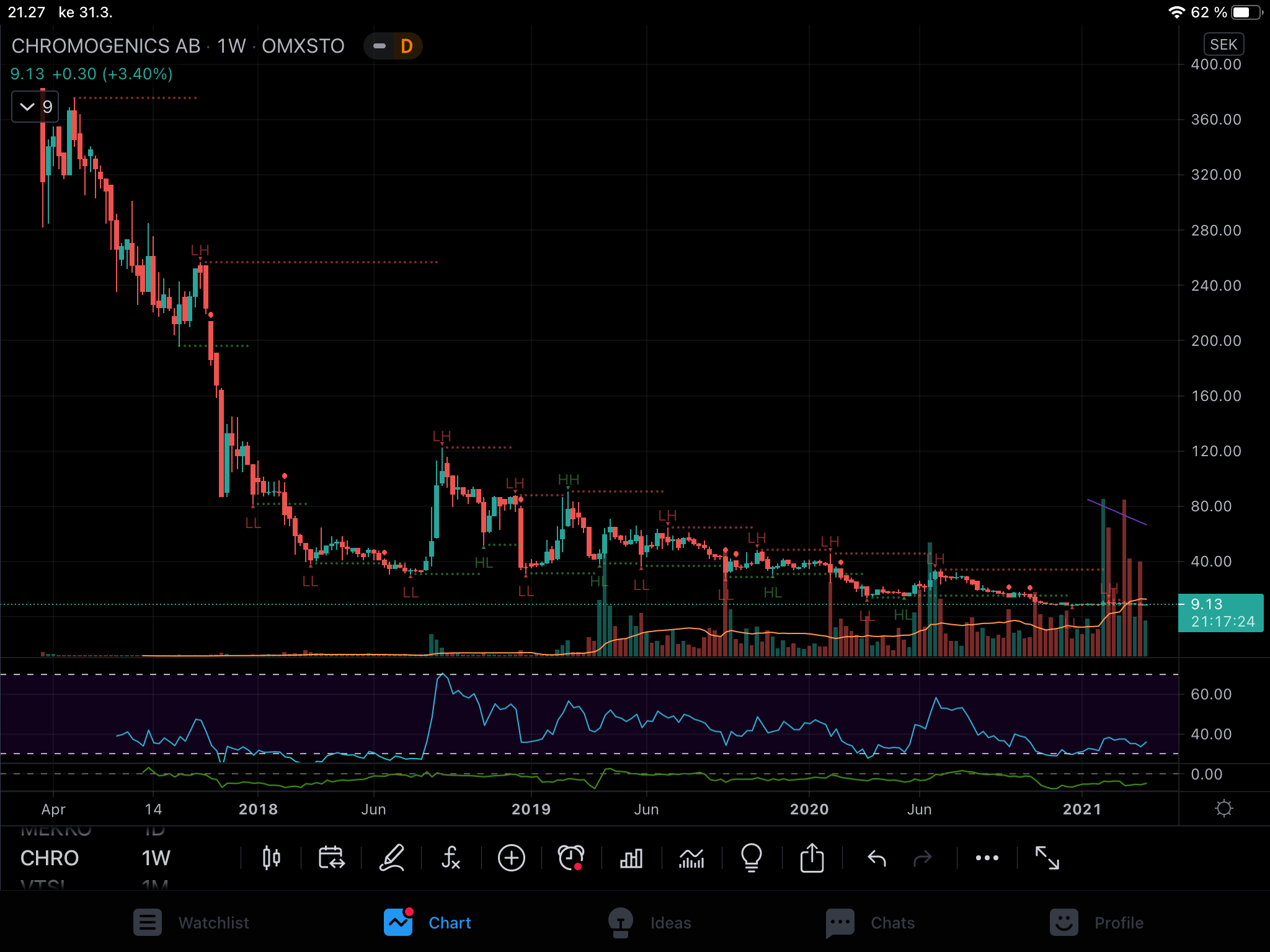The height and width of the screenshot is (952, 1270).
Task: Switch to the Watchlist tab
Action: click(192, 922)
